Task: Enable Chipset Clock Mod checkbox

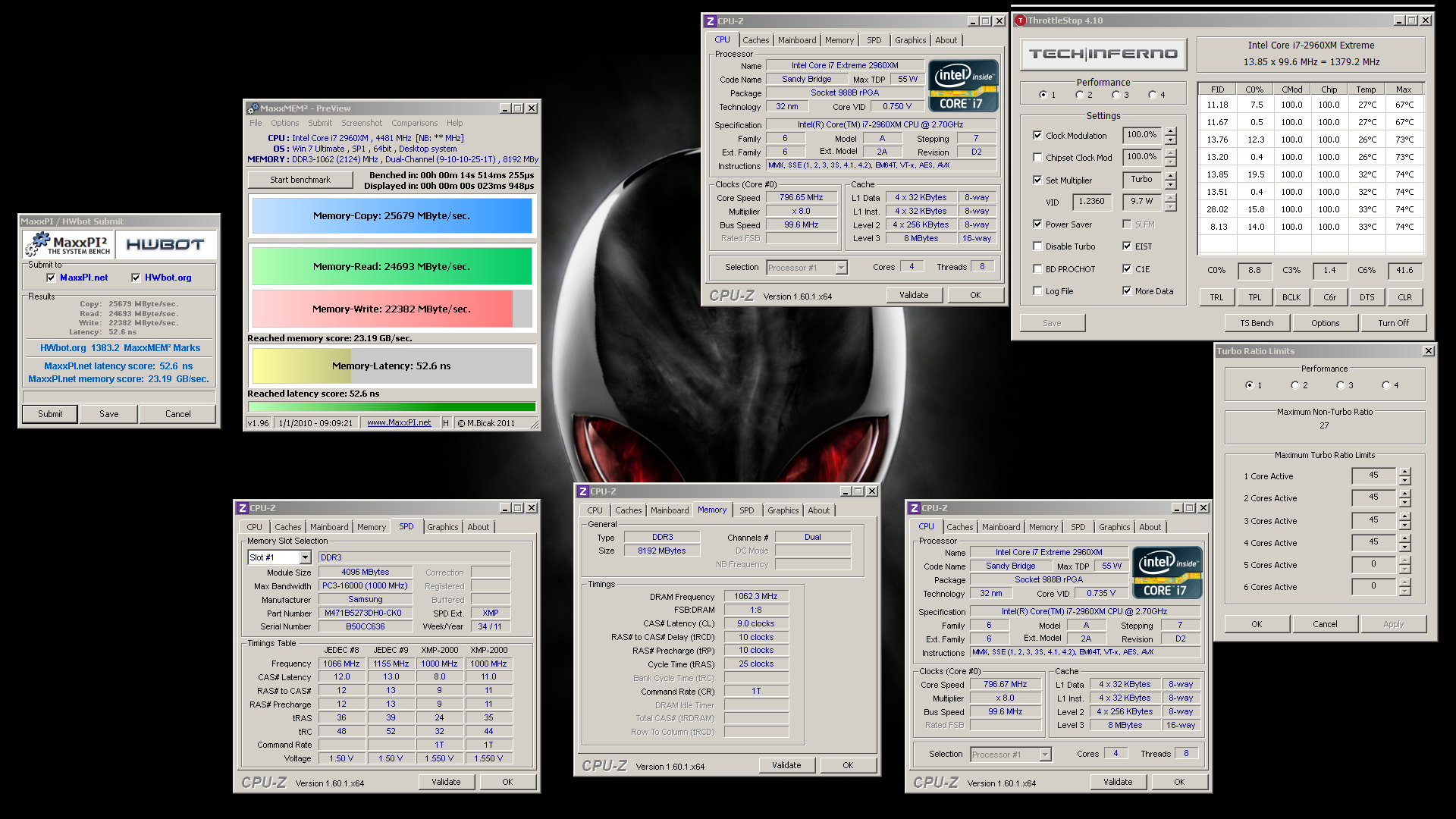Action: click(1037, 158)
